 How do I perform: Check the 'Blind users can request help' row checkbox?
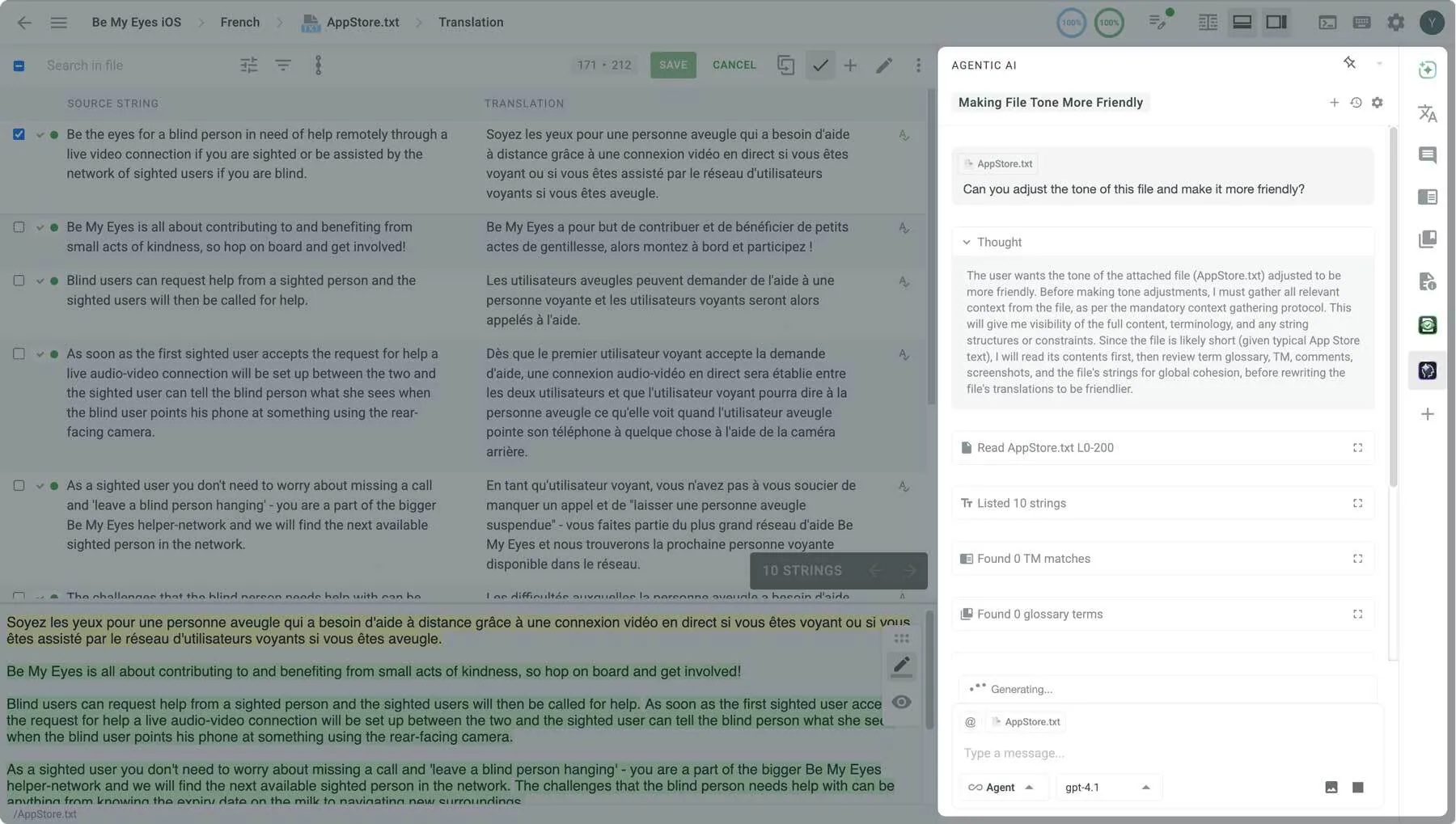coord(19,281)
